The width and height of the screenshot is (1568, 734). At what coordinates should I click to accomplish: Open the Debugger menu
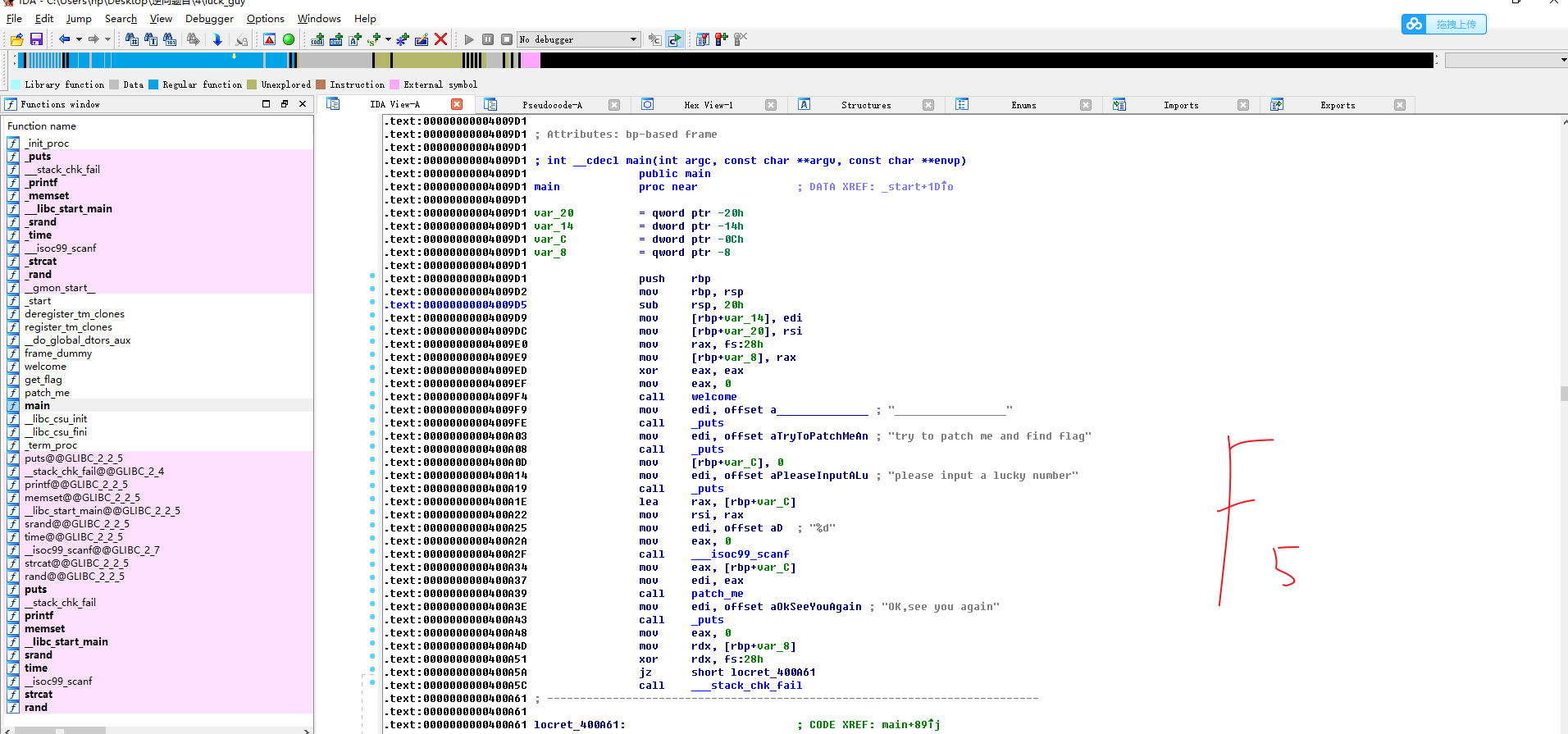coord(209,19)
